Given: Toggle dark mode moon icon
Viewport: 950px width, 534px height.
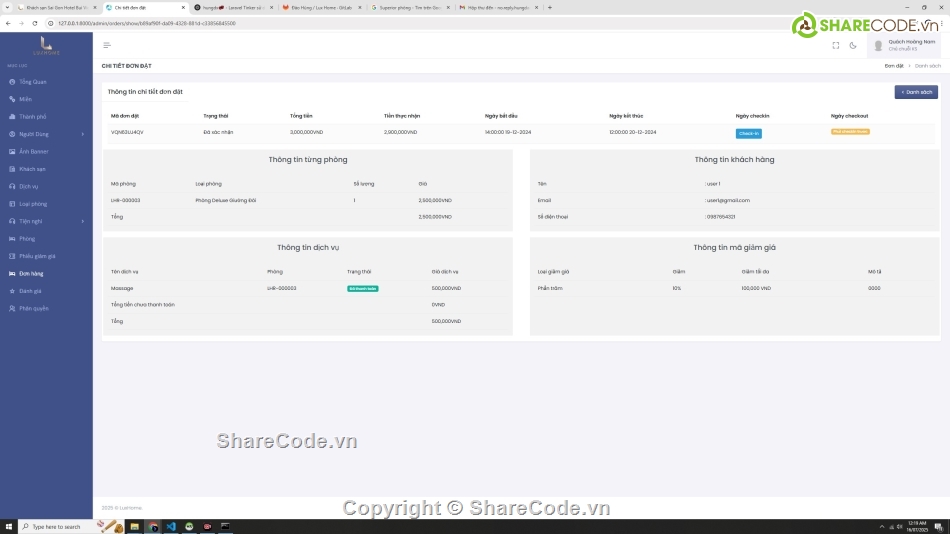Looking at the screenshot, I should (x=853, y=45).
